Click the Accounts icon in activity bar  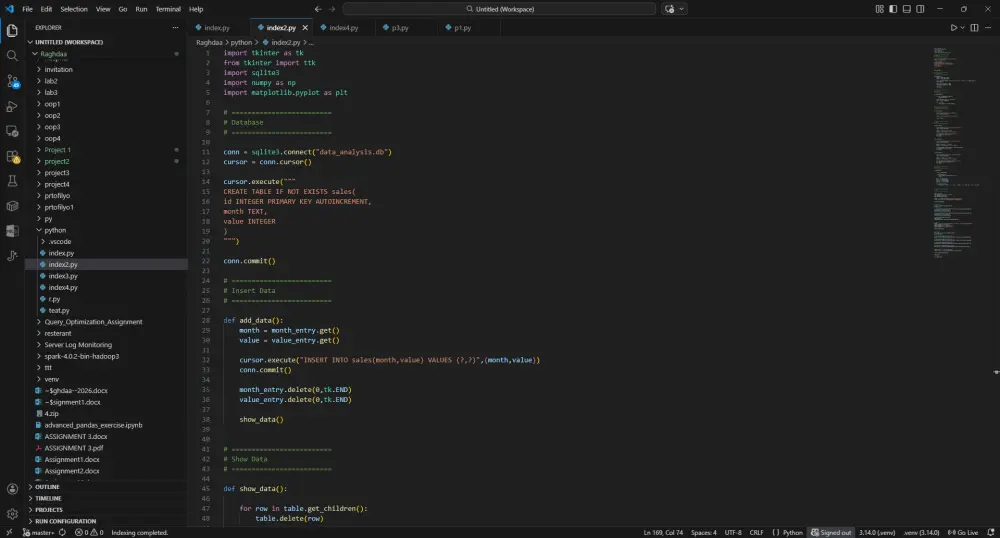12,489
